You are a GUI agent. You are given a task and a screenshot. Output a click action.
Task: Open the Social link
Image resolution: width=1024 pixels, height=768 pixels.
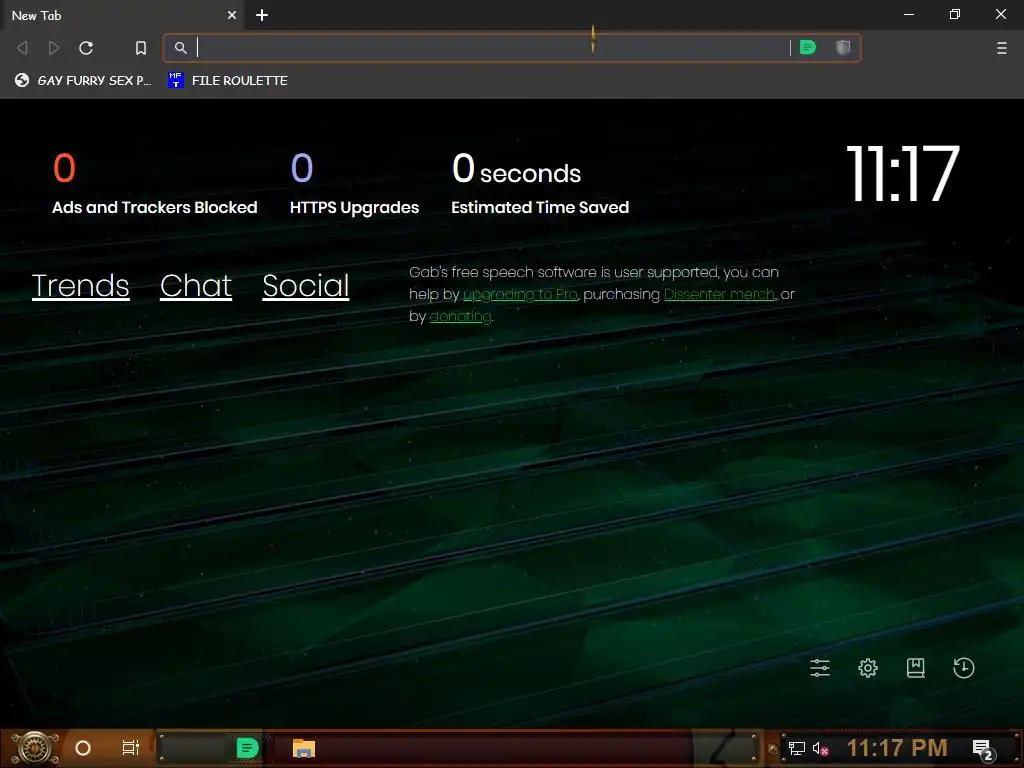click(306, 286)
